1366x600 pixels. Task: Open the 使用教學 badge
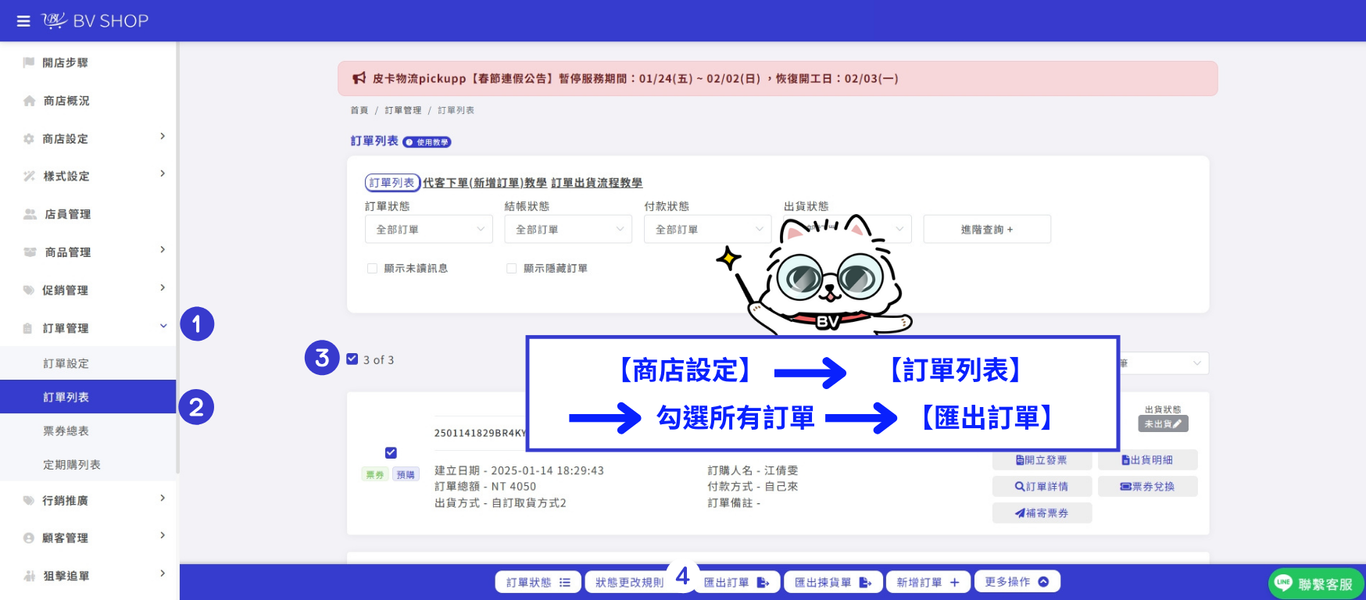[427, 142]
